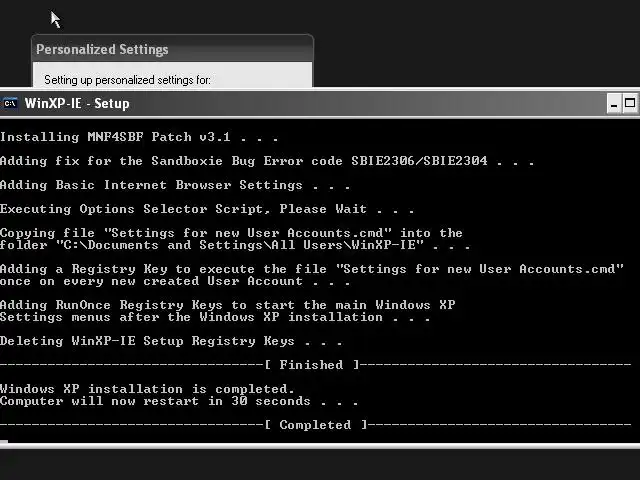Click the 'Installing MNF4SBF Patch v3.1' line
Screen dimensions: 640x480
click(x=139, y=137)
